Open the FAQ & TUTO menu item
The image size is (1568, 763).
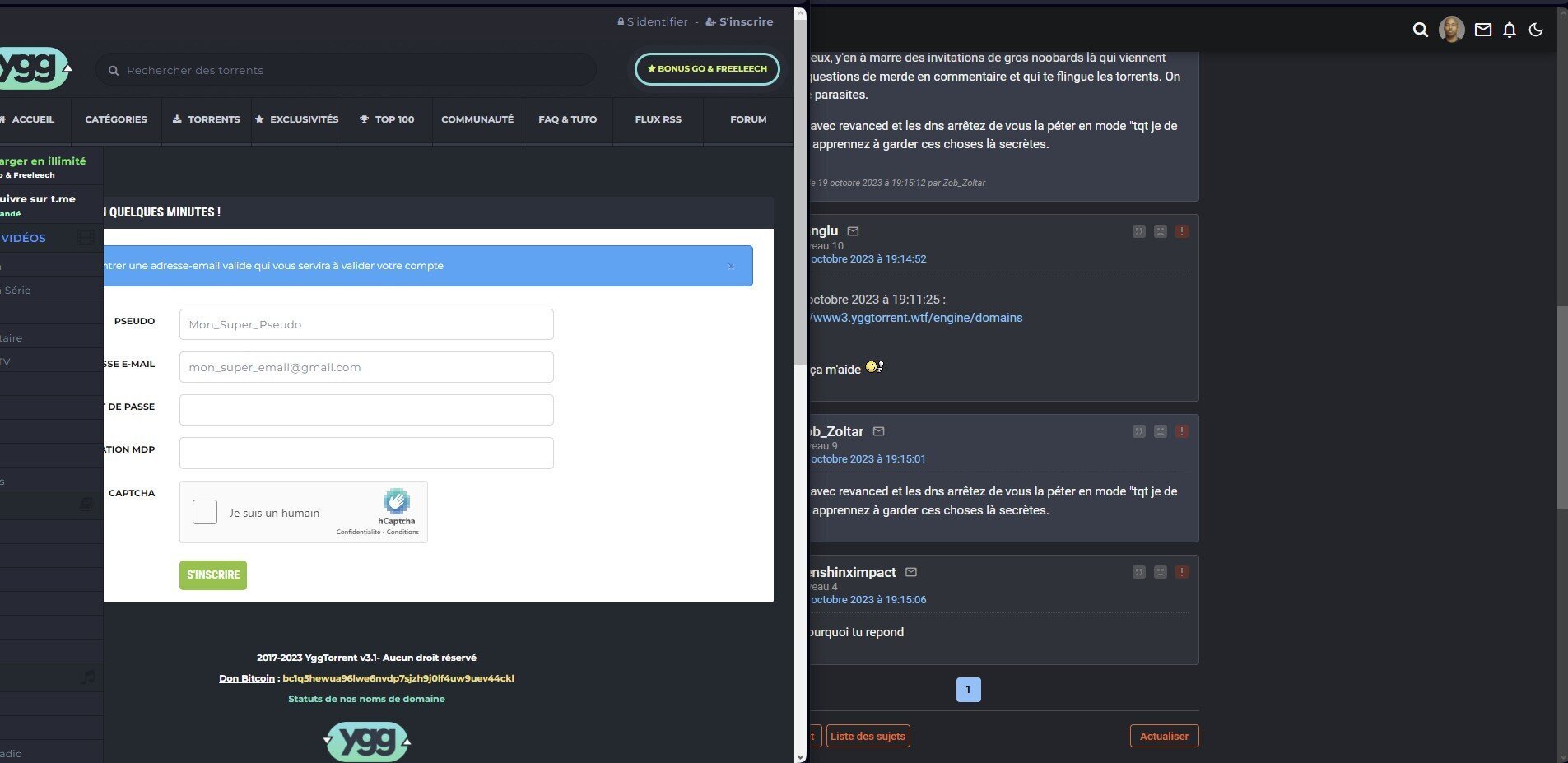click(567, 119)
